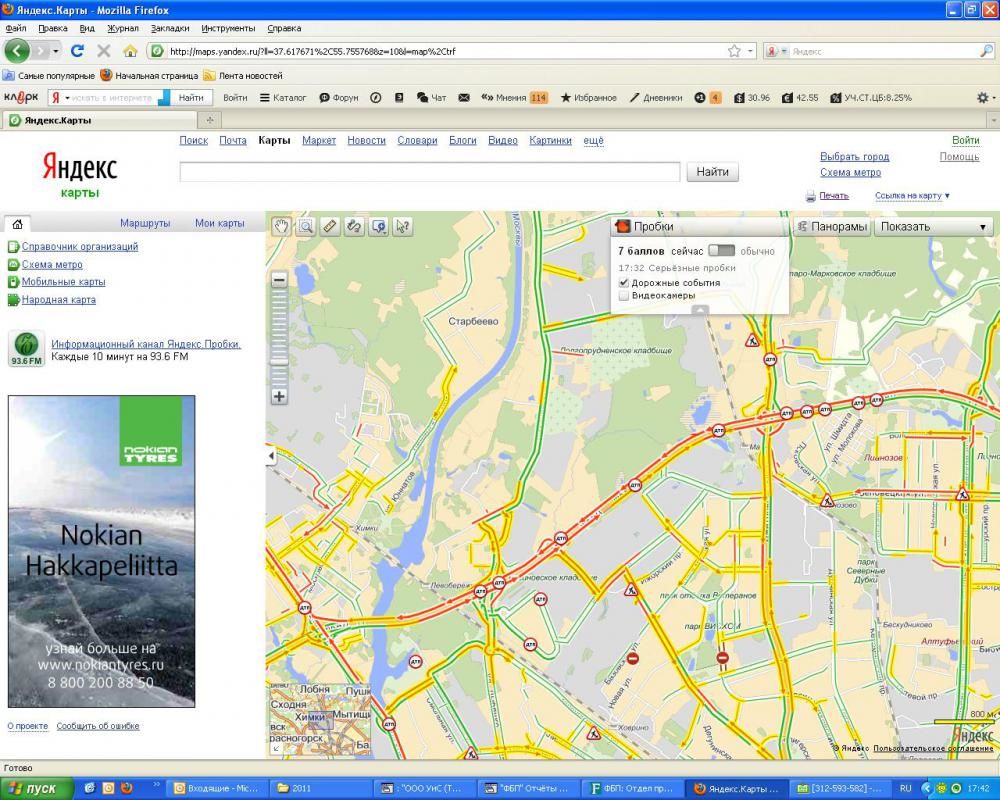Viewport: 1000px width, 800px height.
Task: Open Чат on the Klerk toolbar
Action: 431,98
